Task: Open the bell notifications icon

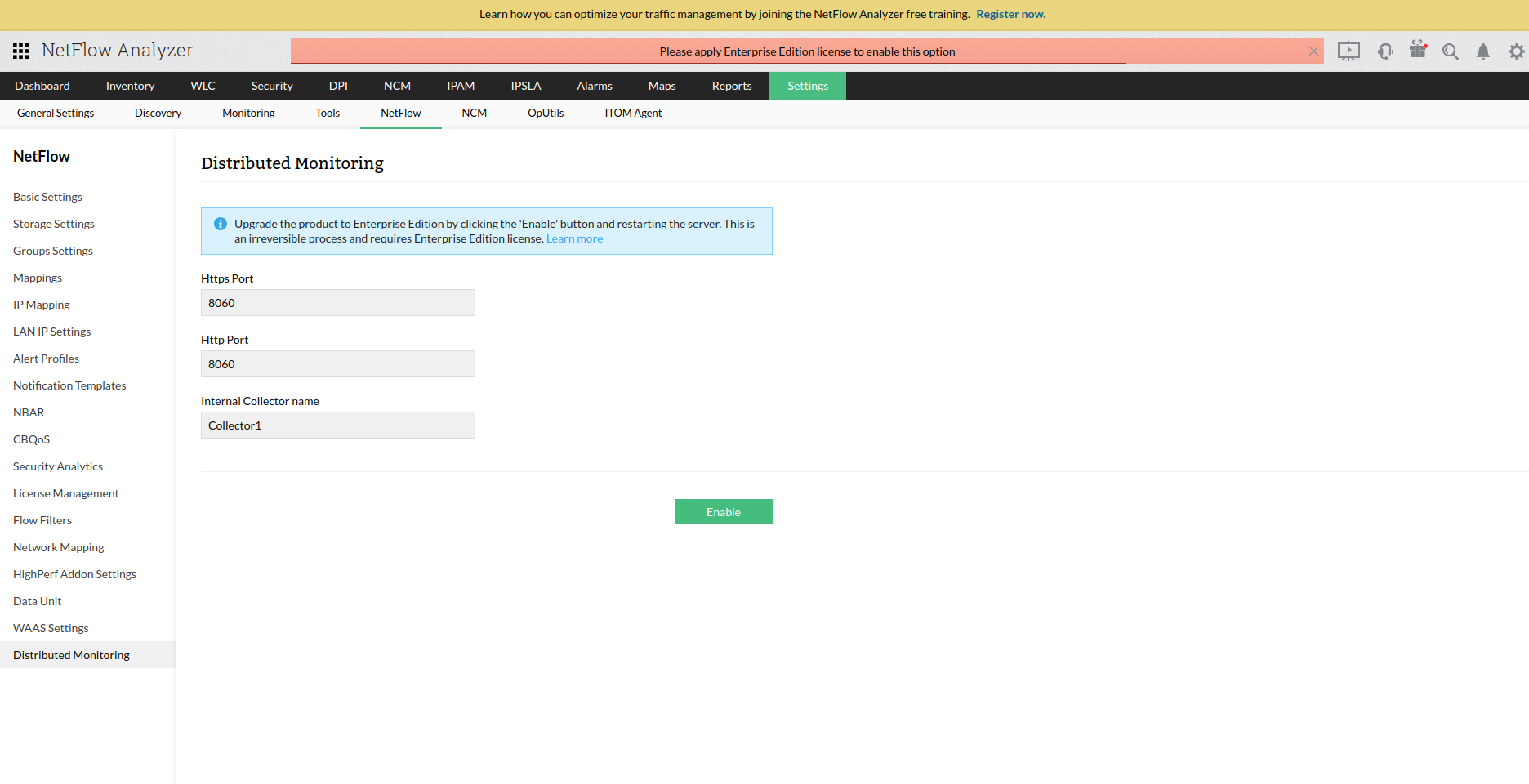Action: (1483, 51)
